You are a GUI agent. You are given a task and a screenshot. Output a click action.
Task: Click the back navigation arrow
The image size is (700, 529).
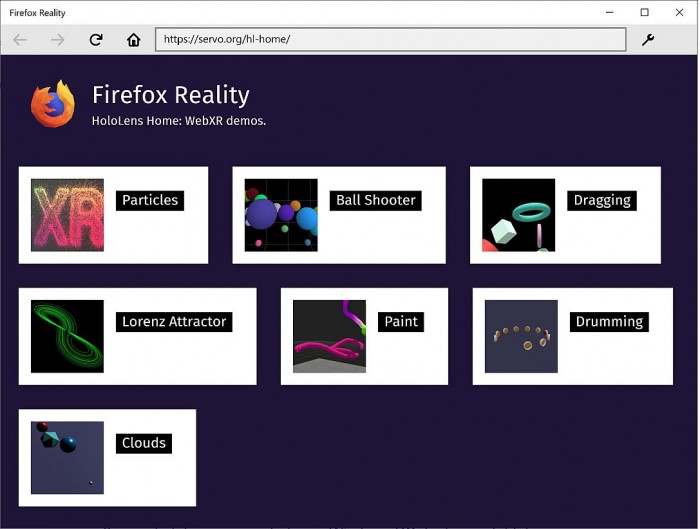click(x=20, y=40)
